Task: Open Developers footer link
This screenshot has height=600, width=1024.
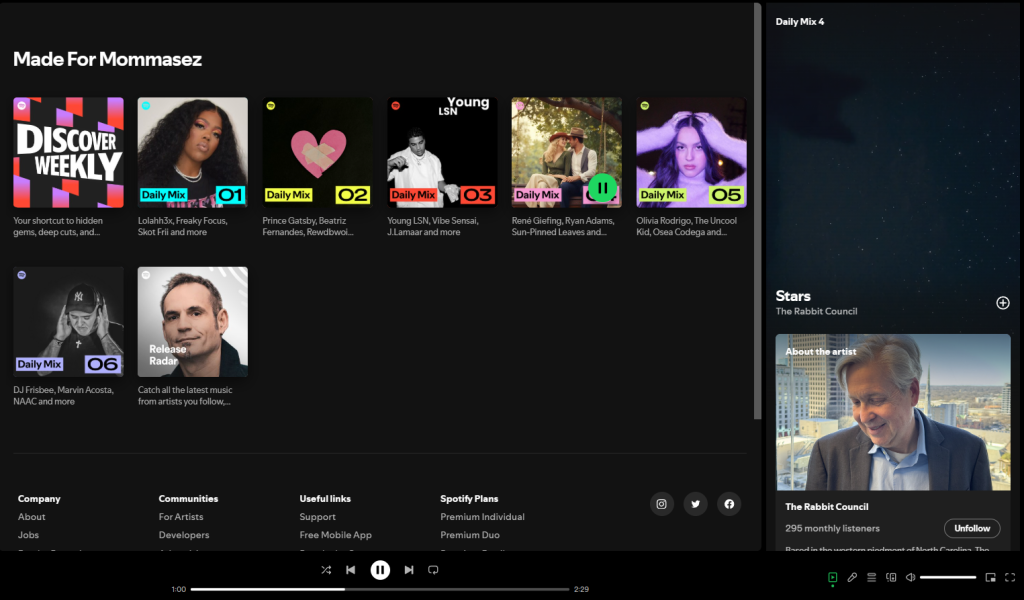Action: pos(184,535)
